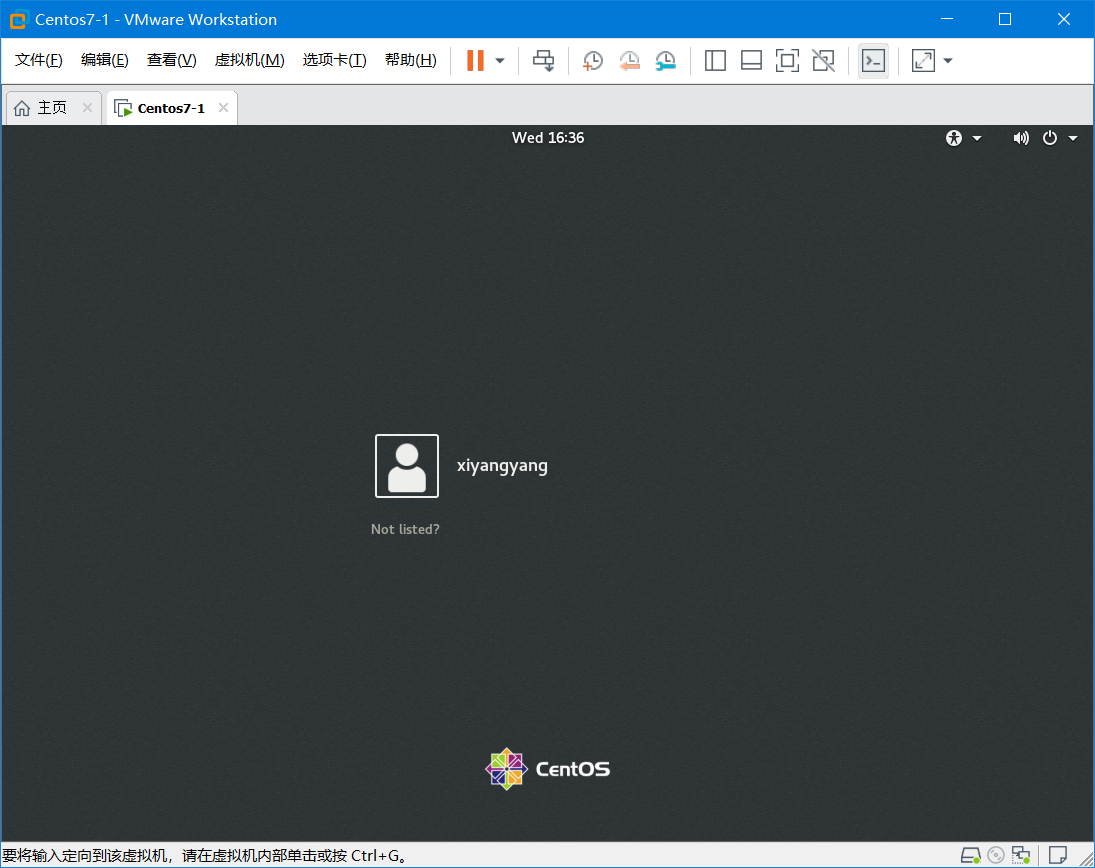
Task: Toggle the thumbnail bar visibility
Action: (x=751, y=60)
